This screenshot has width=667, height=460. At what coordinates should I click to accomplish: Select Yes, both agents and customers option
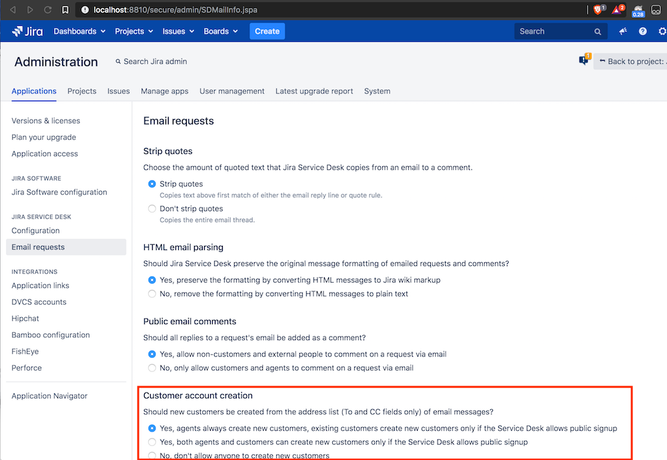(152, 442)
